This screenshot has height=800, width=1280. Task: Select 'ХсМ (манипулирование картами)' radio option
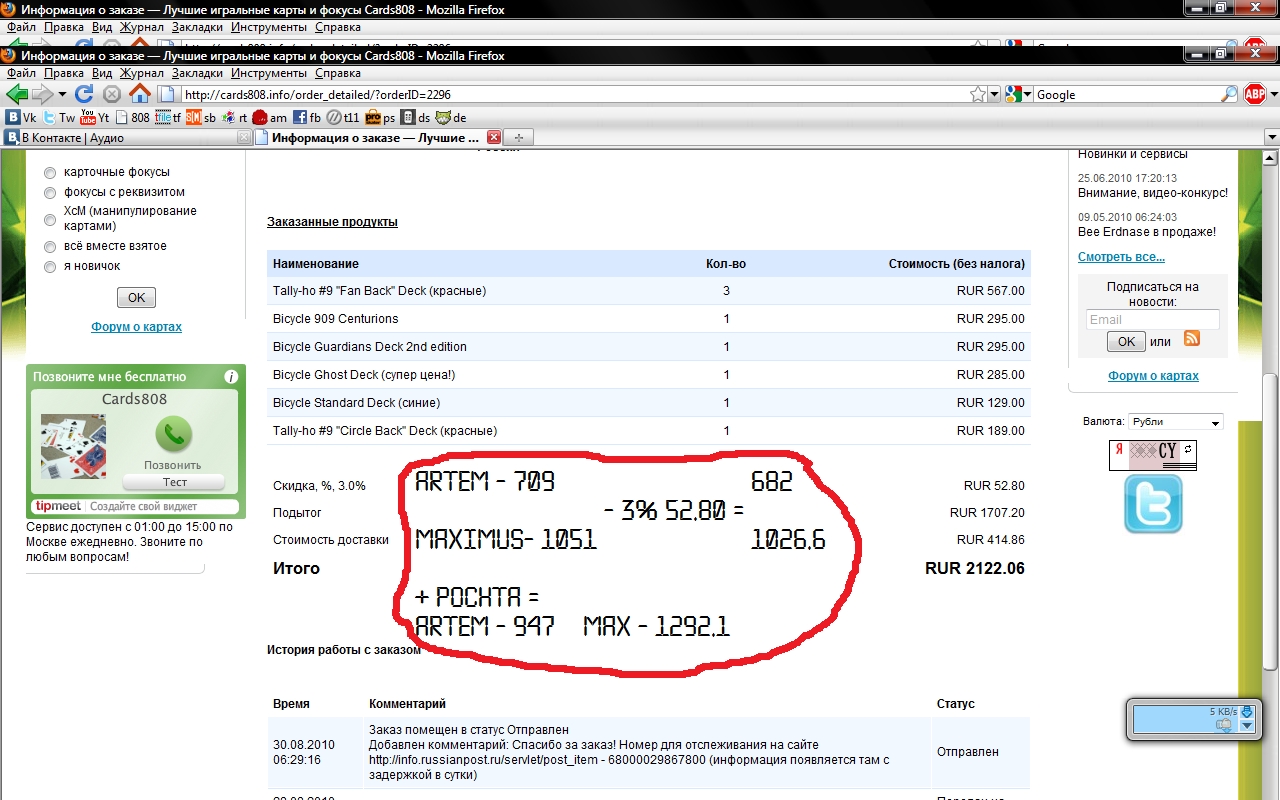click(50, 219)
